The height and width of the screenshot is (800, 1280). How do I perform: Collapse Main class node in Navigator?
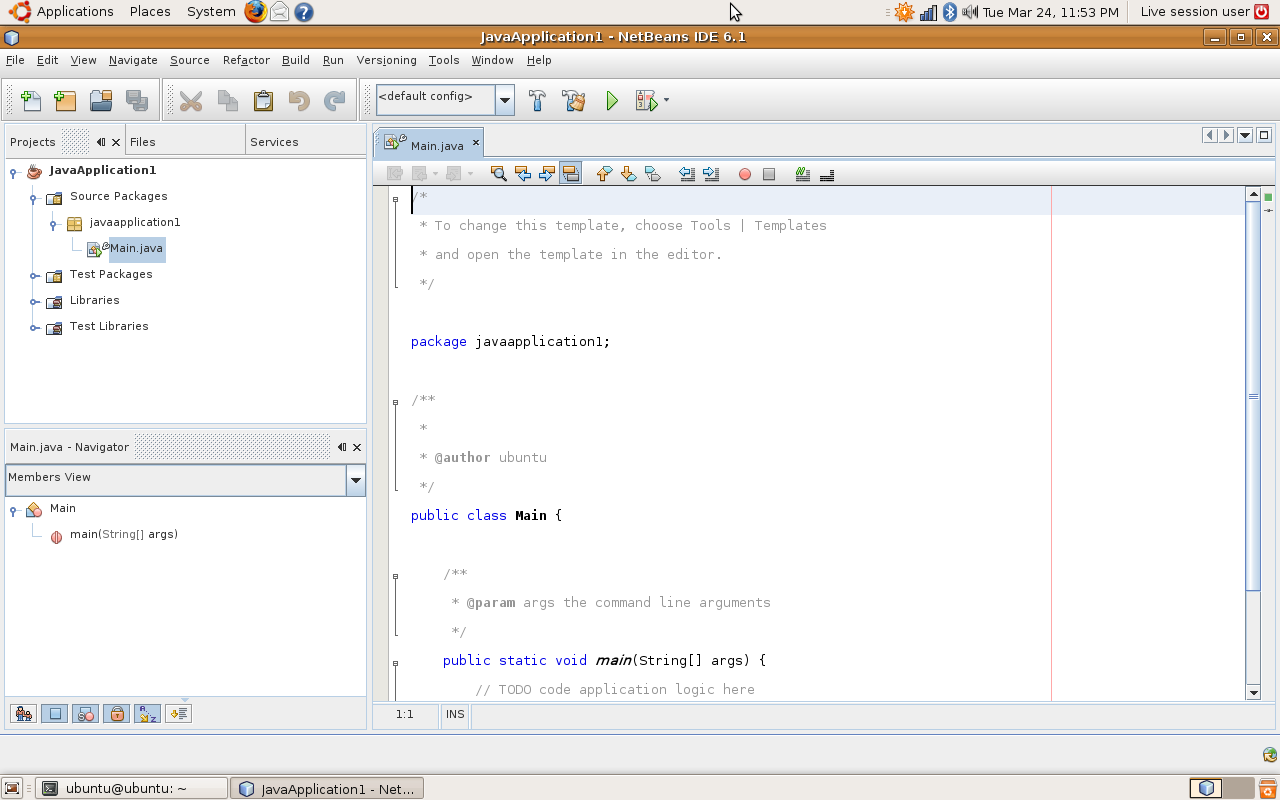point(14,510)
